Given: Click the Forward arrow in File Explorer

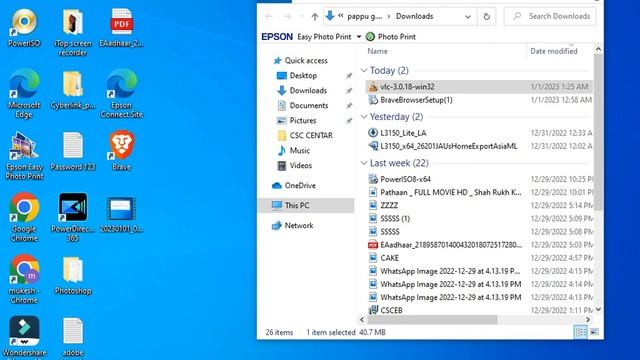Looking at the screenshot, I should 287,16.
